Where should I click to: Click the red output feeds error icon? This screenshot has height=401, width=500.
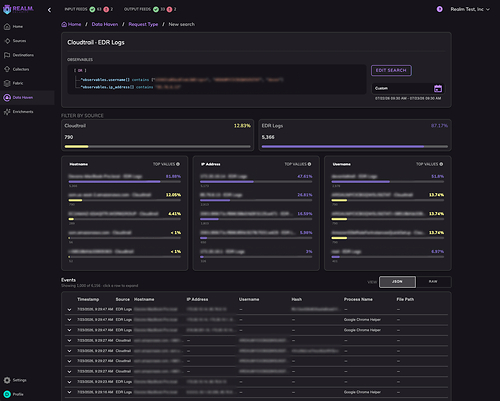[x=169, y=9]
